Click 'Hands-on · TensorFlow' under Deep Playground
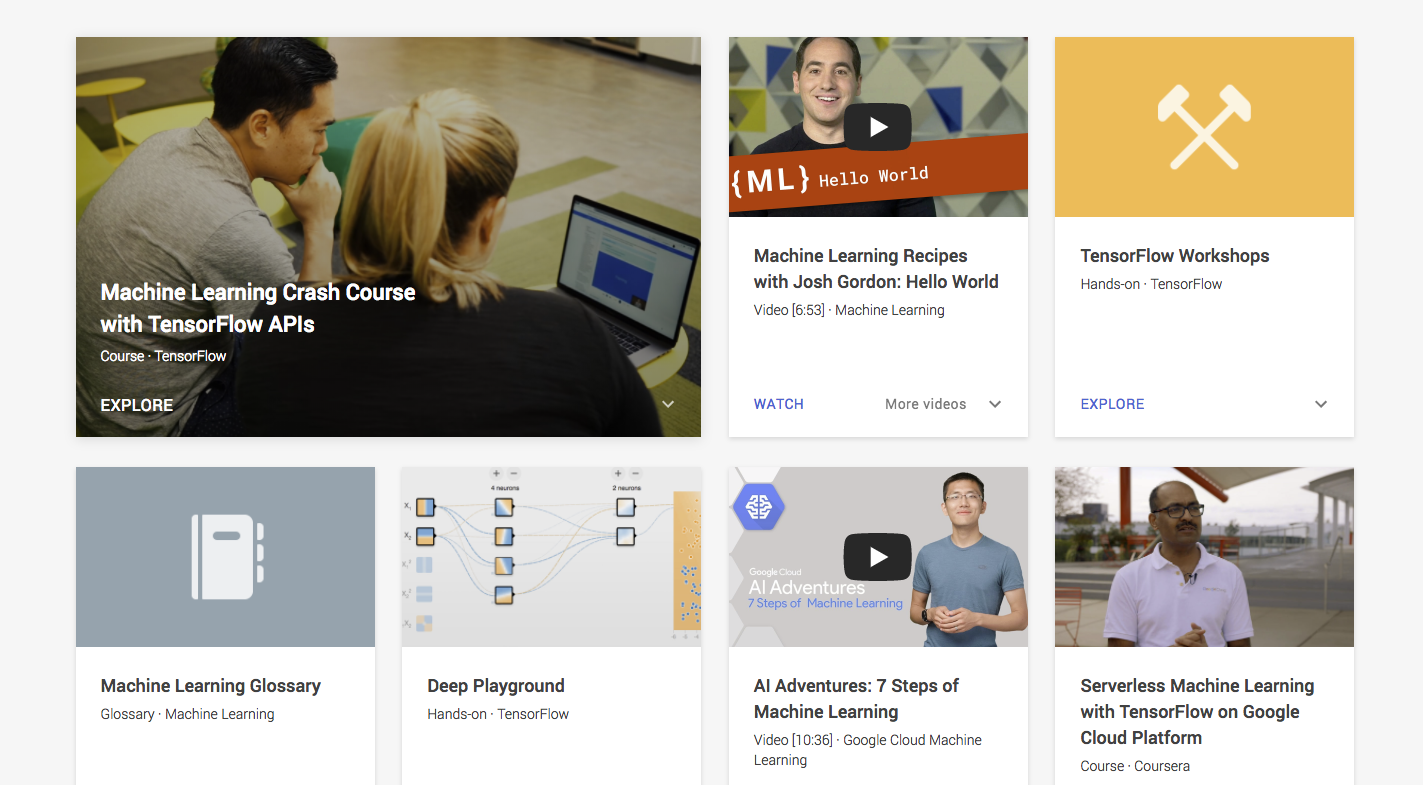 [x=498, y=714]
